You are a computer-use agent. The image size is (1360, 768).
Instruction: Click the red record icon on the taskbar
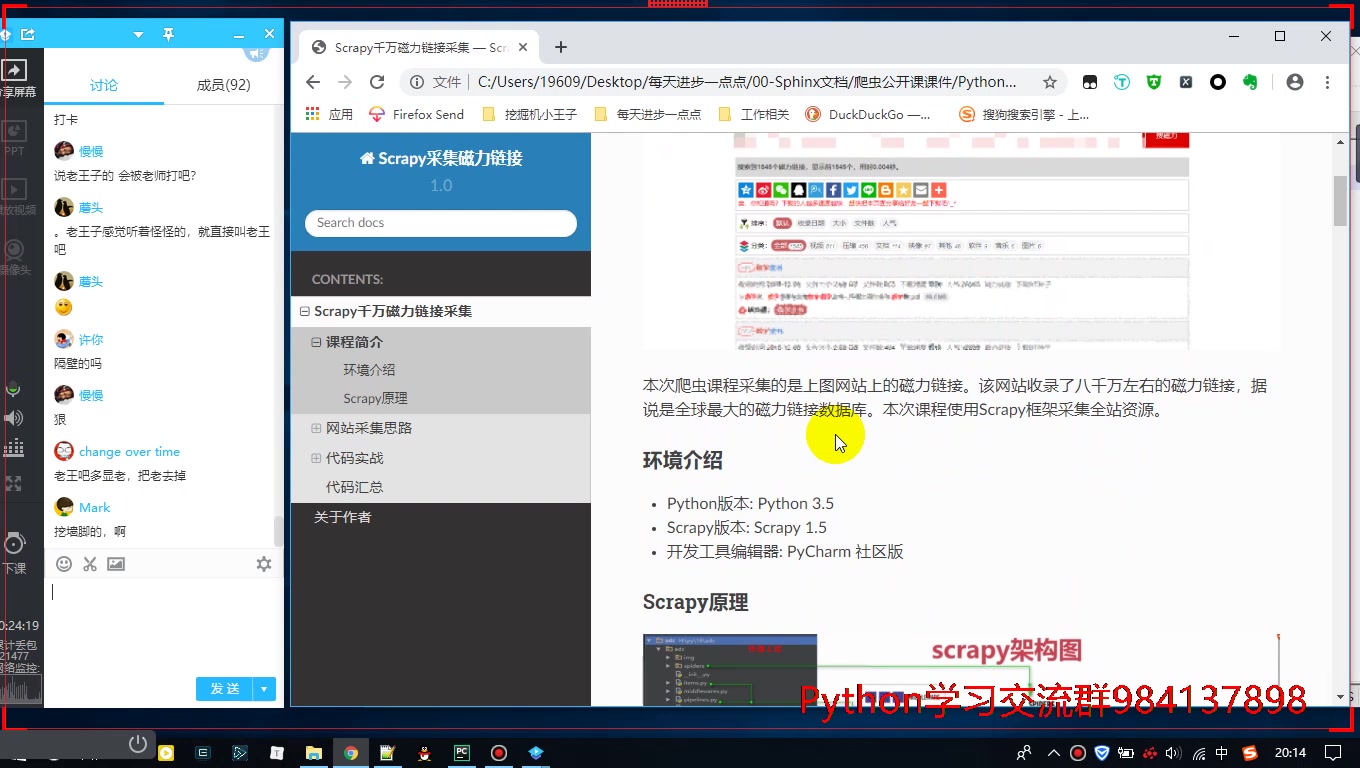(498, 752)
